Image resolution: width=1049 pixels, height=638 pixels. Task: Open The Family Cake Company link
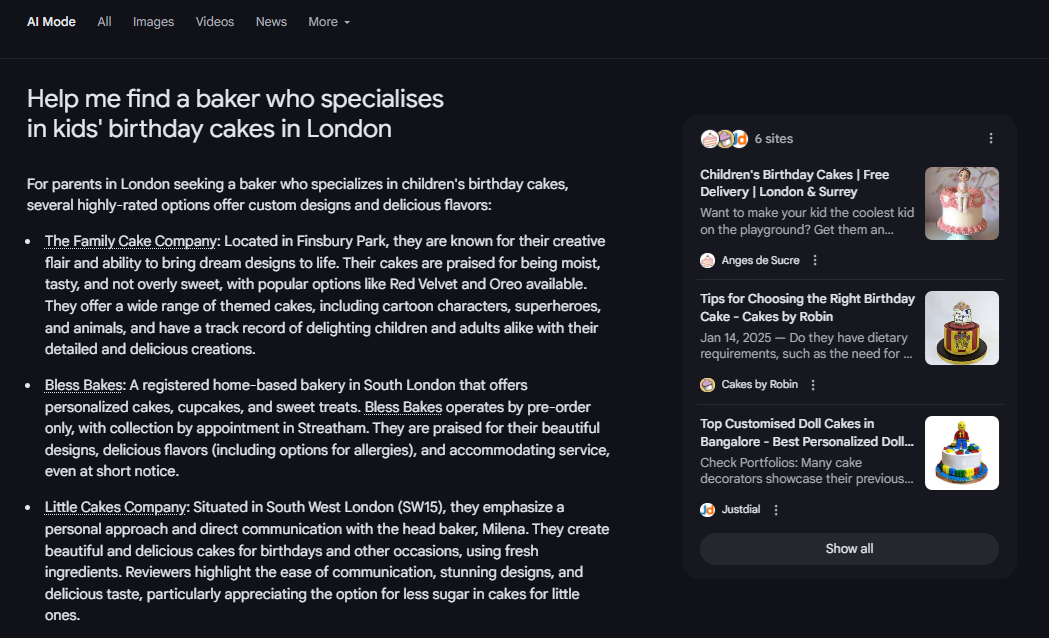click(130, 241)
